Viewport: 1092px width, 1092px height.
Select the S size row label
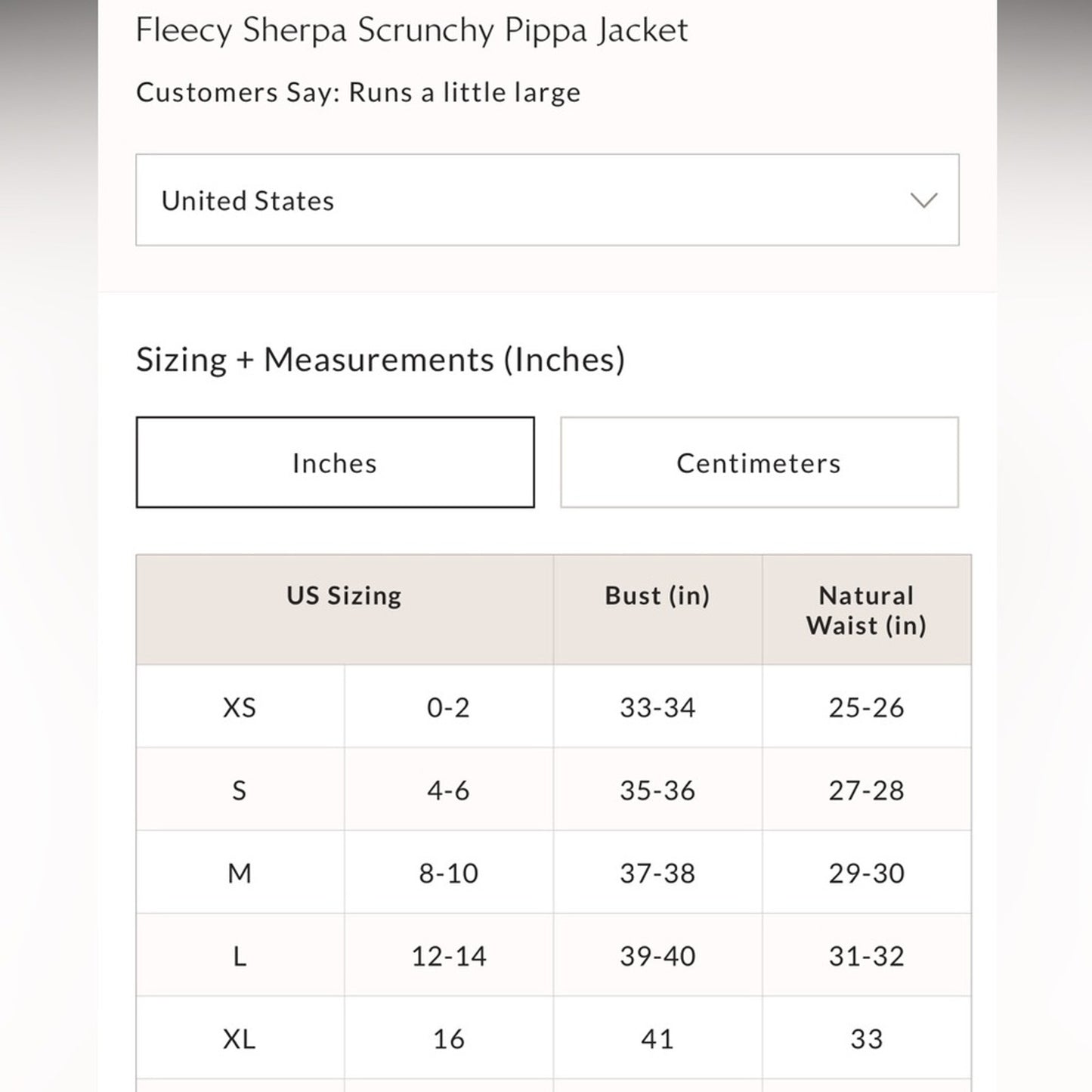(x=240, y=790)
